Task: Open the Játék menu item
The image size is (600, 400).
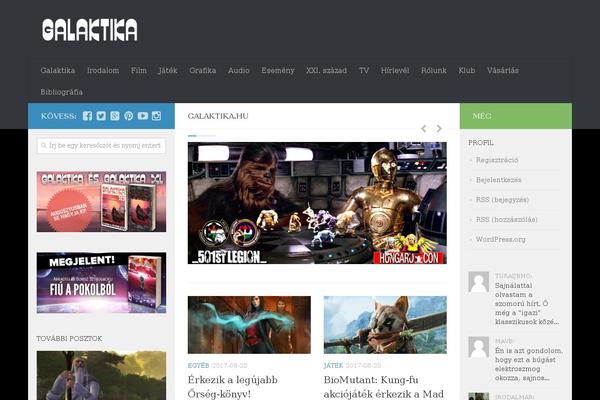Action: point(168,70)
